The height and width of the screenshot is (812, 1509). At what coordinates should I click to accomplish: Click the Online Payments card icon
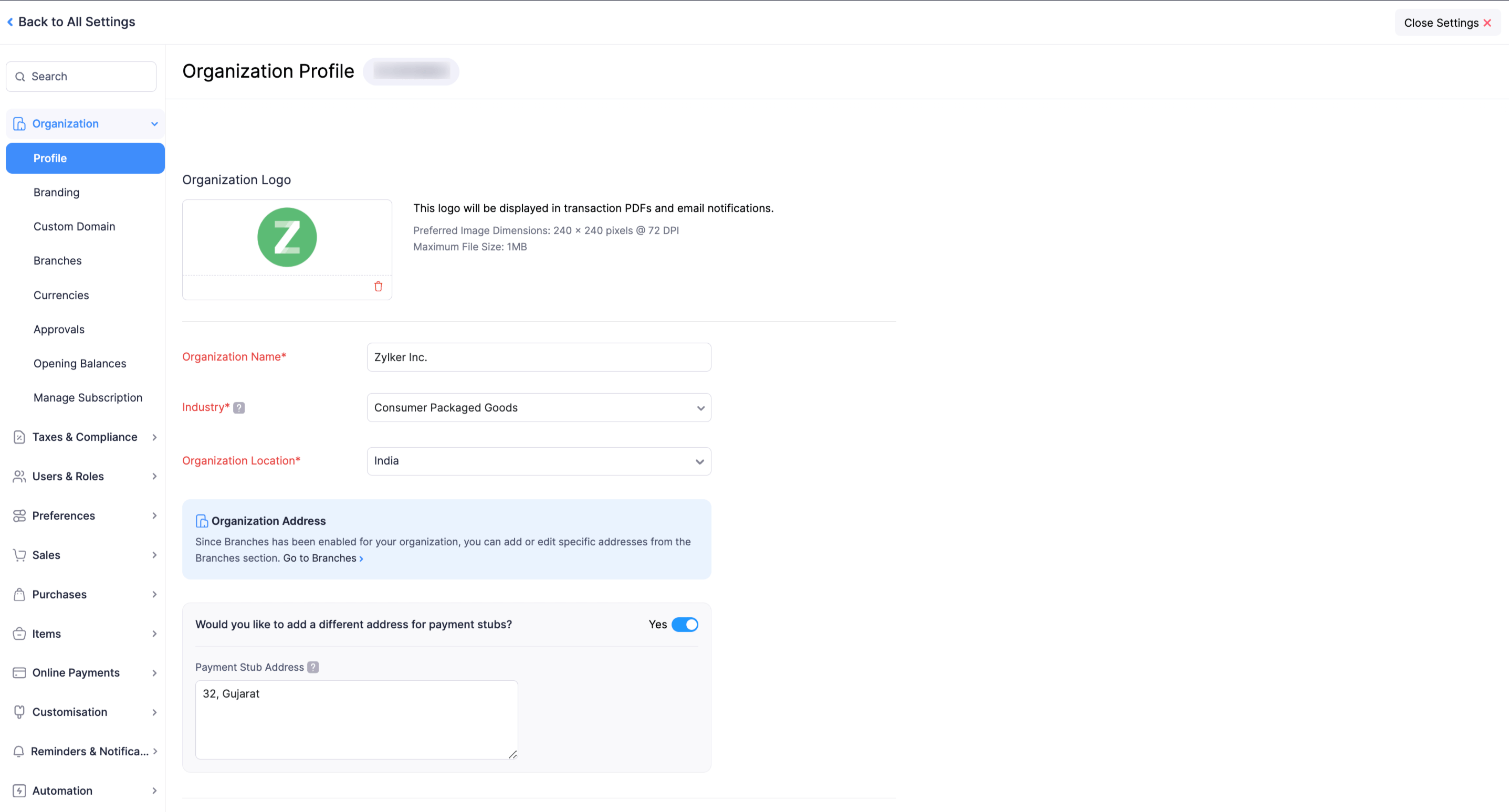pos(19,673)
